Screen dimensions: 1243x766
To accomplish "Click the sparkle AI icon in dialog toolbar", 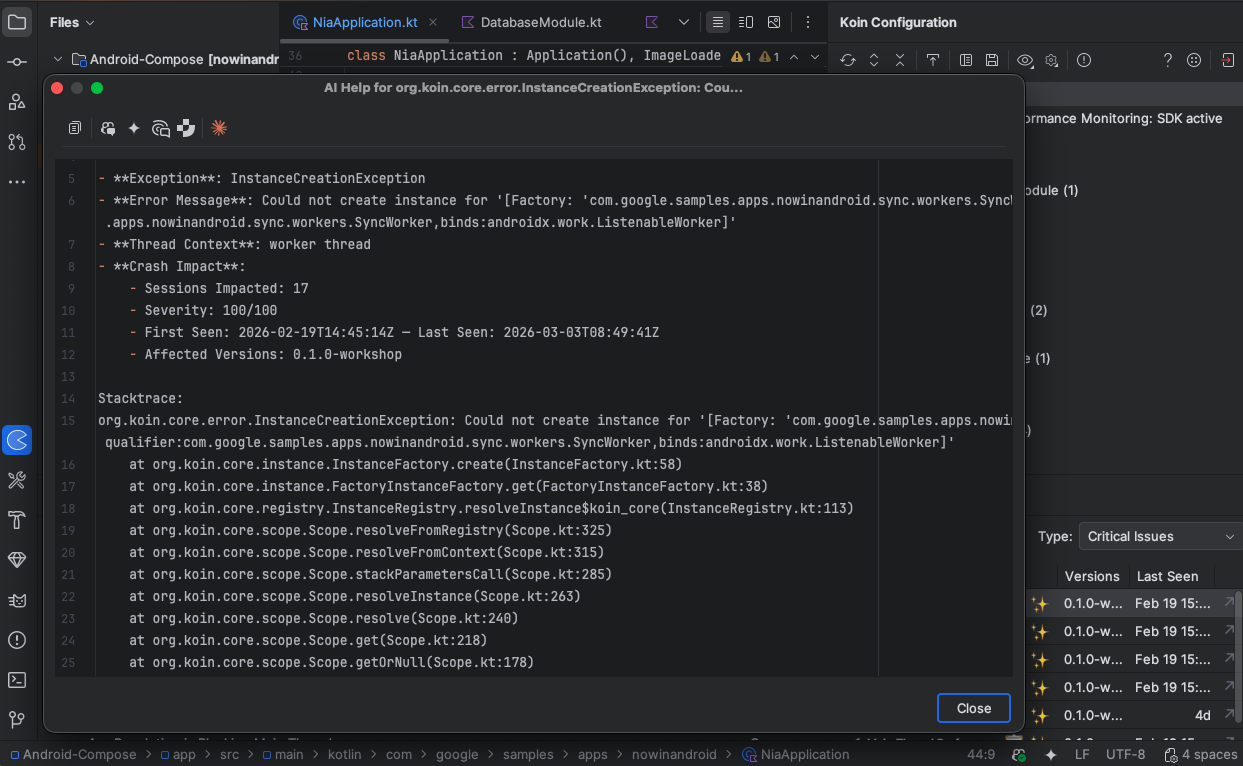I will [x=134, y=128].
